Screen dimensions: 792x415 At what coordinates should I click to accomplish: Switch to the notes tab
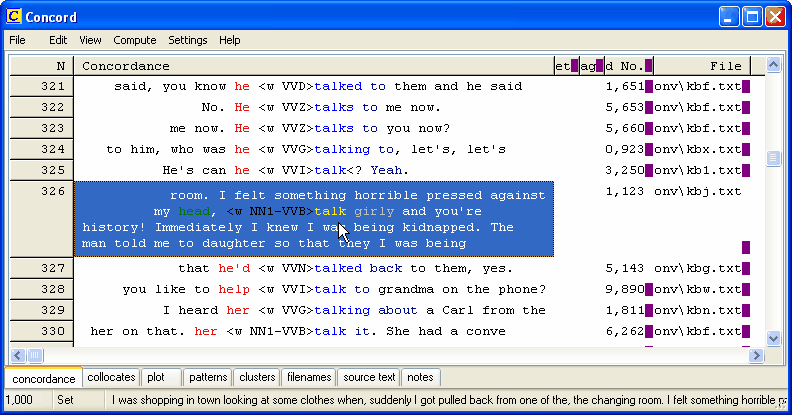[x=420, y=377]
